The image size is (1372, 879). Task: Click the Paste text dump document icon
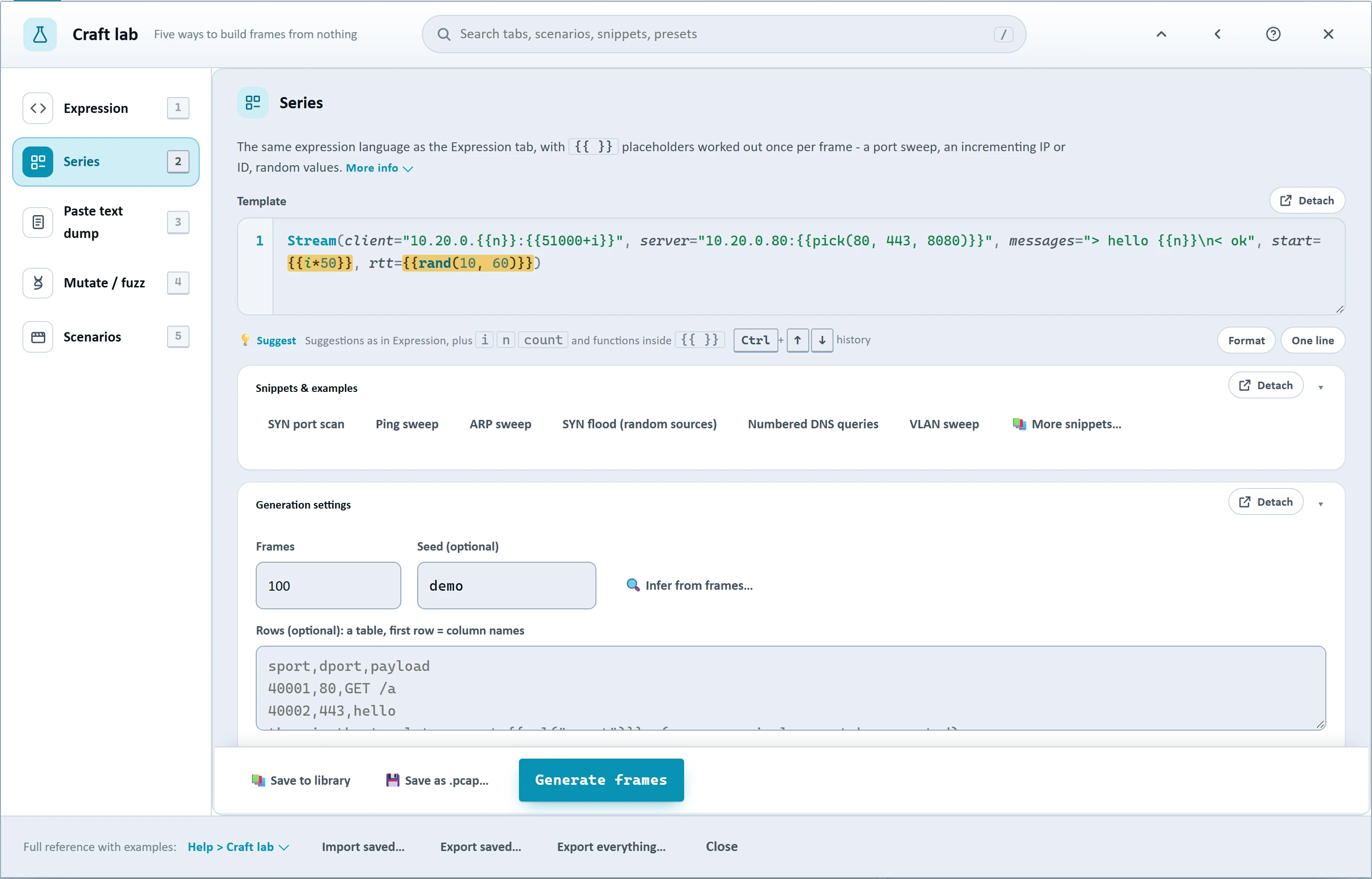pyautogui.click(x=38, y=222)
